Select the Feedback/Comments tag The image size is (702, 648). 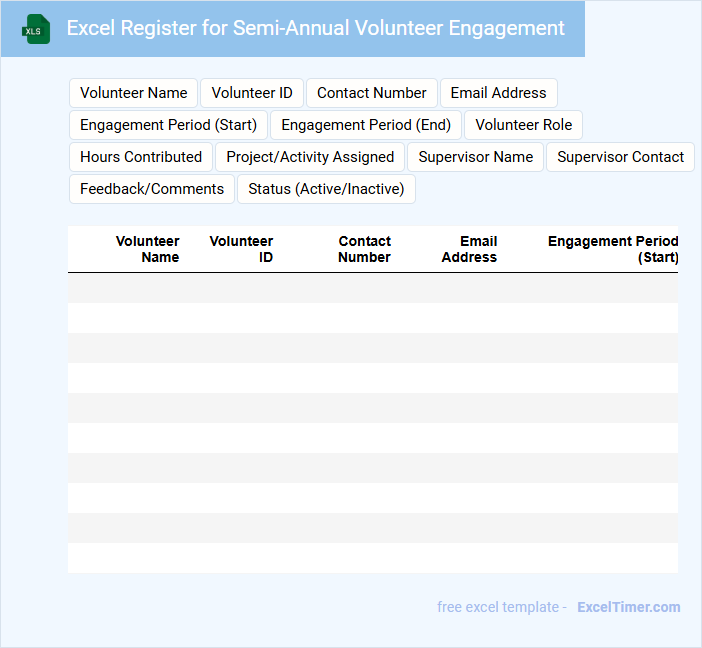click(152, 189)
